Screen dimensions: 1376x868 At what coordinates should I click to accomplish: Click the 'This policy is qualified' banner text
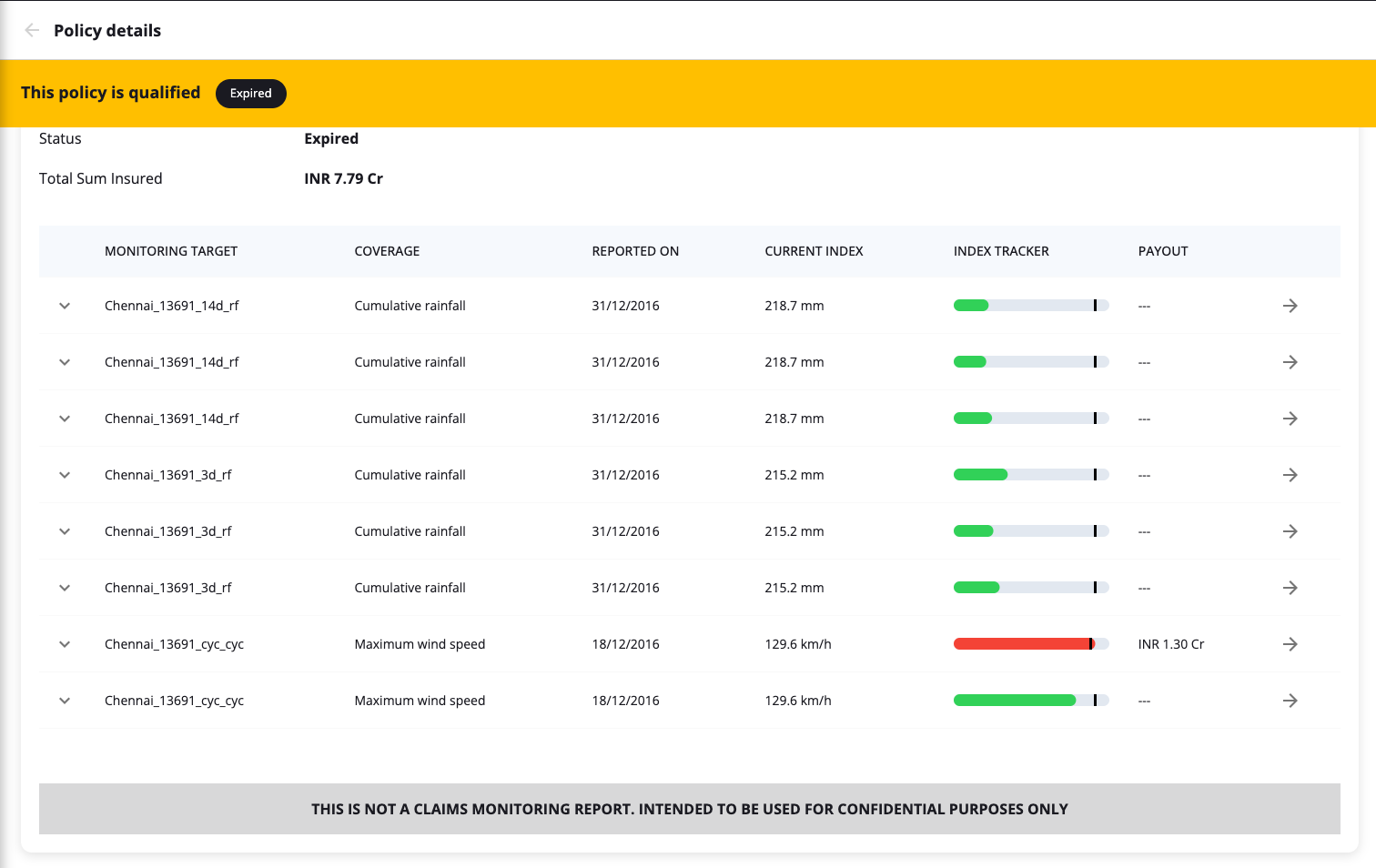coord(110,93)
